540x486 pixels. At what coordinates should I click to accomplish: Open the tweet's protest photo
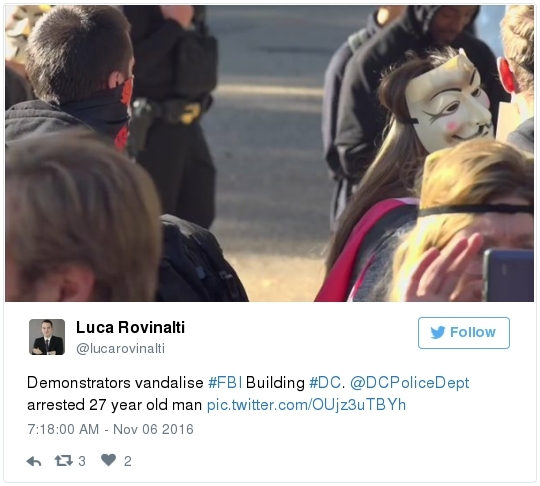(x=269, y=153)
